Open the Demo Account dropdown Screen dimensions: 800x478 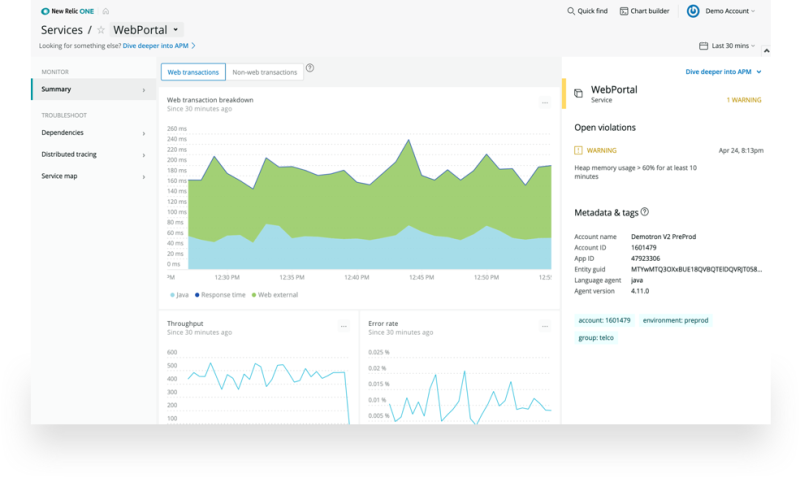tap(730, 11)
